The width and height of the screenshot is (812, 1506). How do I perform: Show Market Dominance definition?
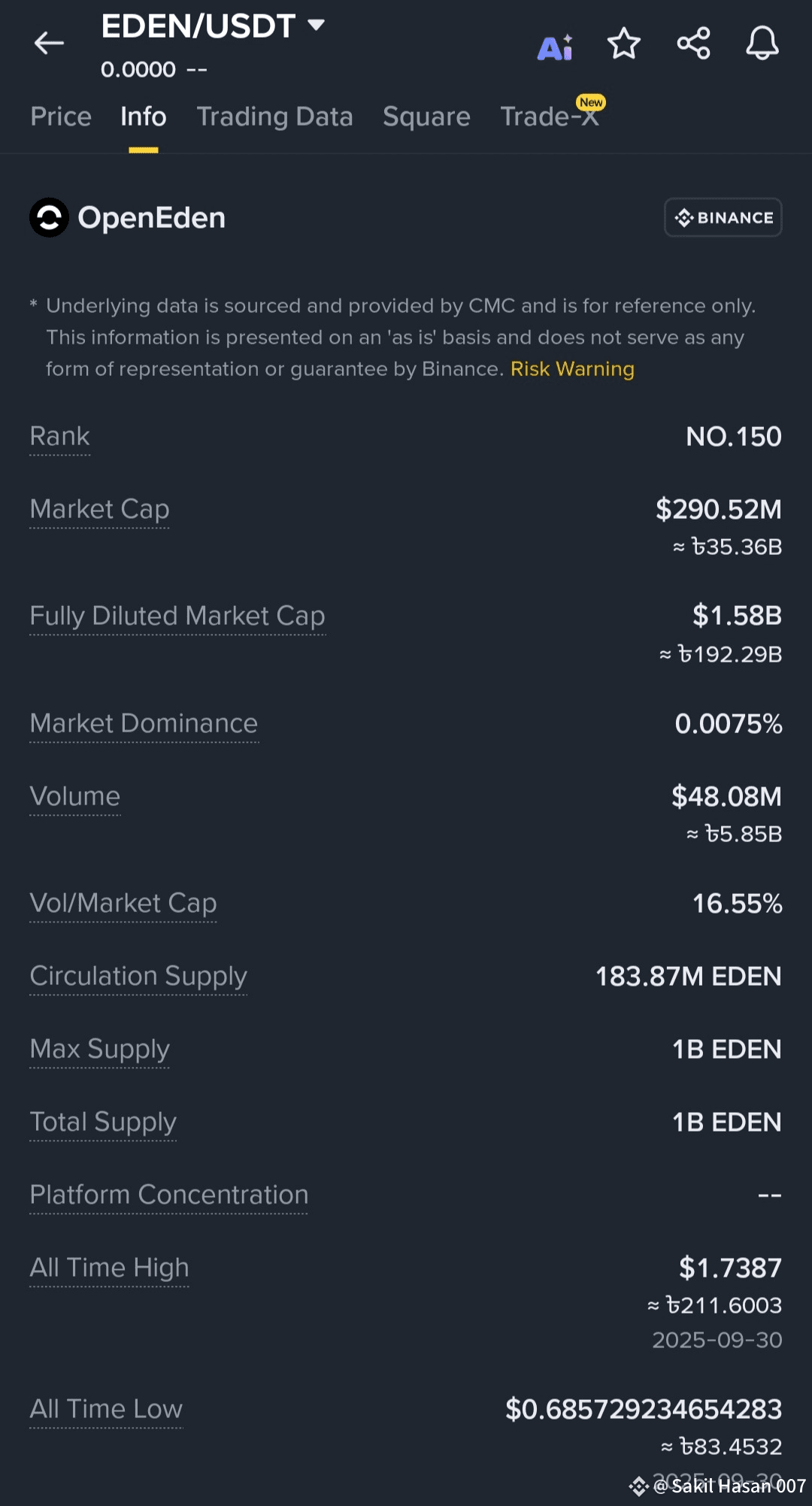coord(144,723)
